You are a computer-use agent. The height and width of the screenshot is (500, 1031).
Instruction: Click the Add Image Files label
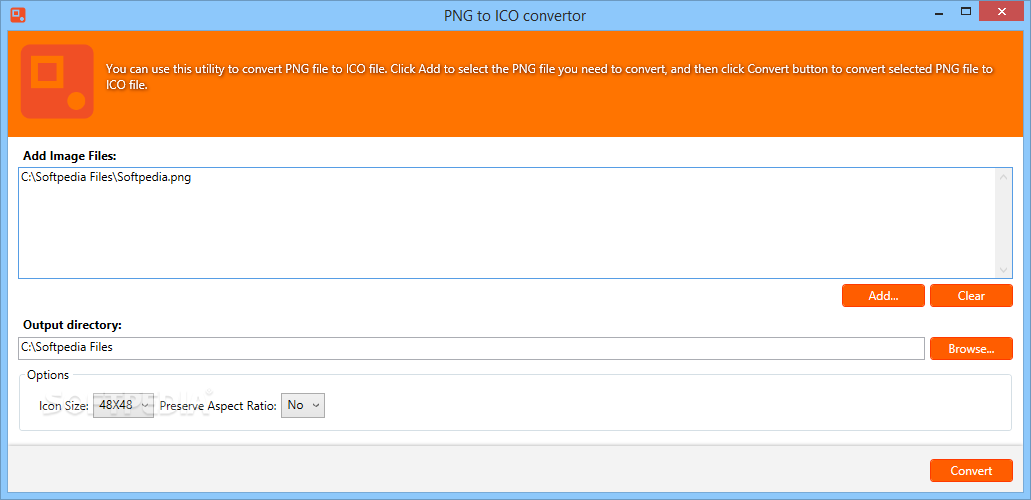coord(70,156)
